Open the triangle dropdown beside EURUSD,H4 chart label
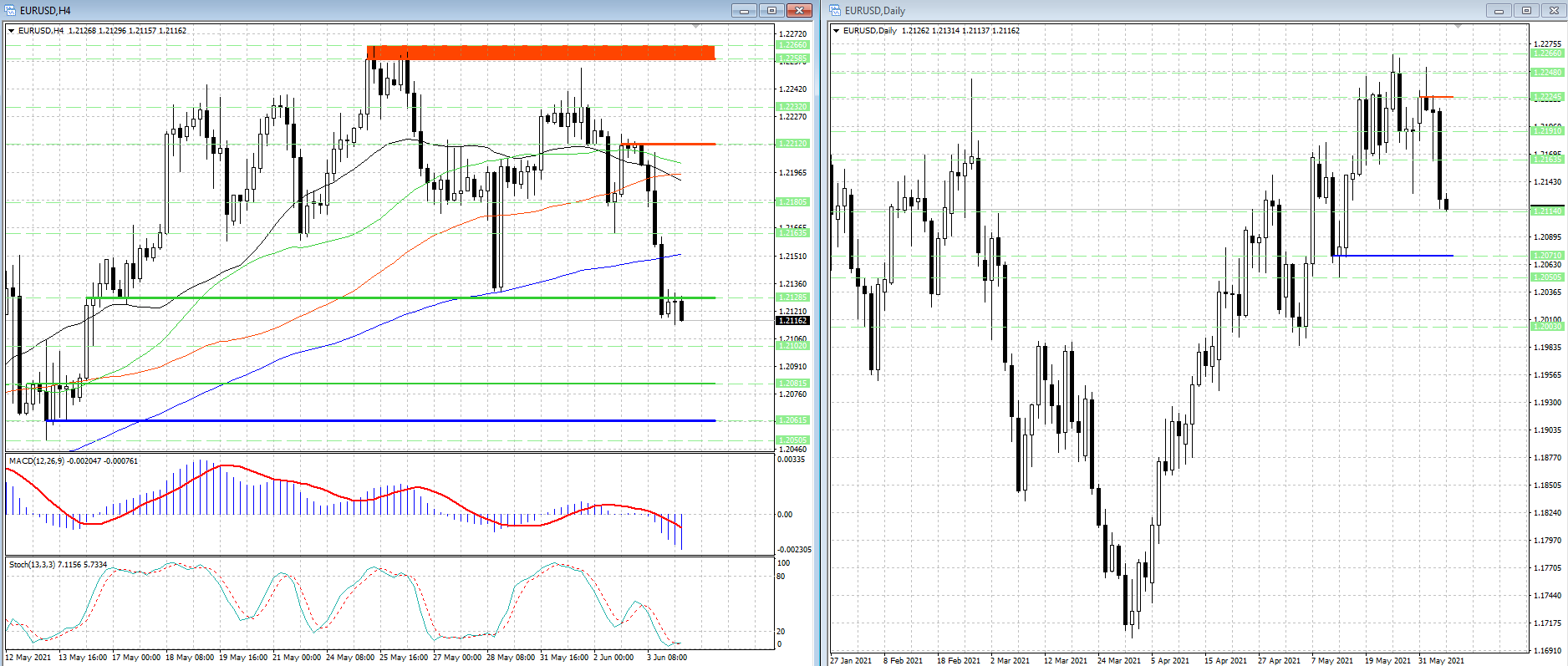This screenshot has width=1568, height=666. pos(11,31)
